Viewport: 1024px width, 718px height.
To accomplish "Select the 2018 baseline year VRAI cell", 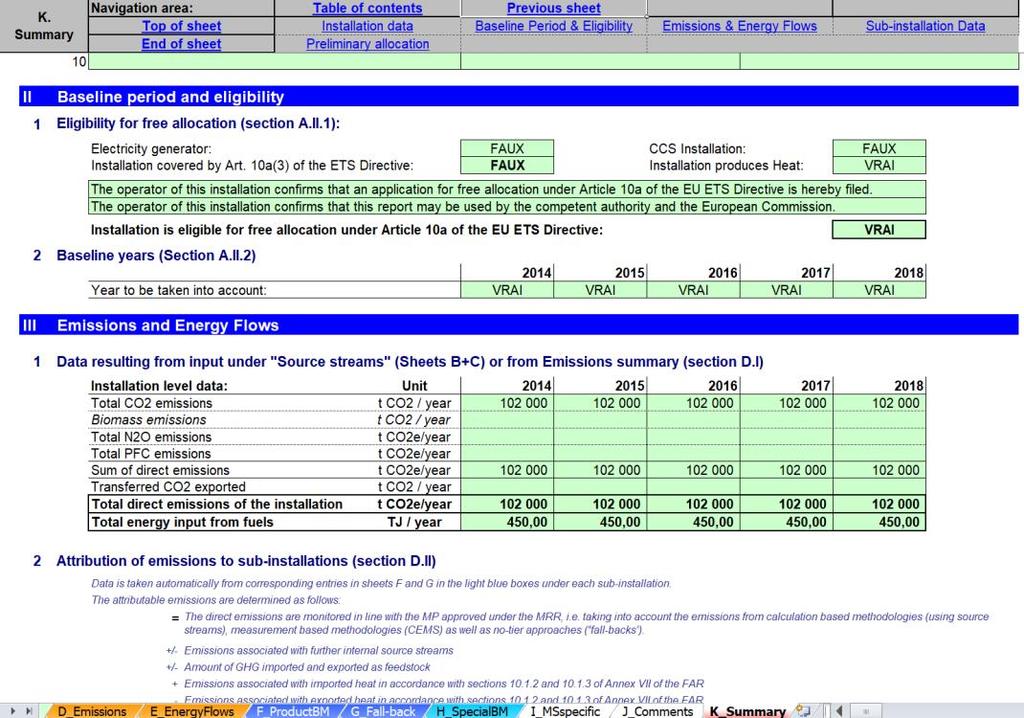I will 879,290.
